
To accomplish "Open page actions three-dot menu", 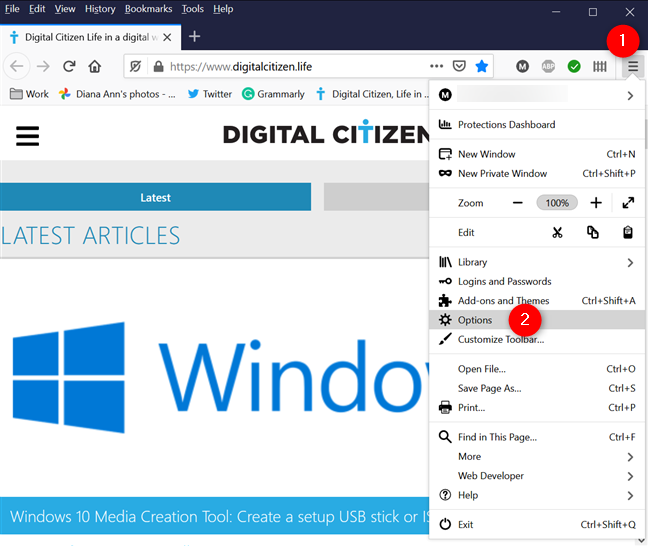I will point(436,66).
